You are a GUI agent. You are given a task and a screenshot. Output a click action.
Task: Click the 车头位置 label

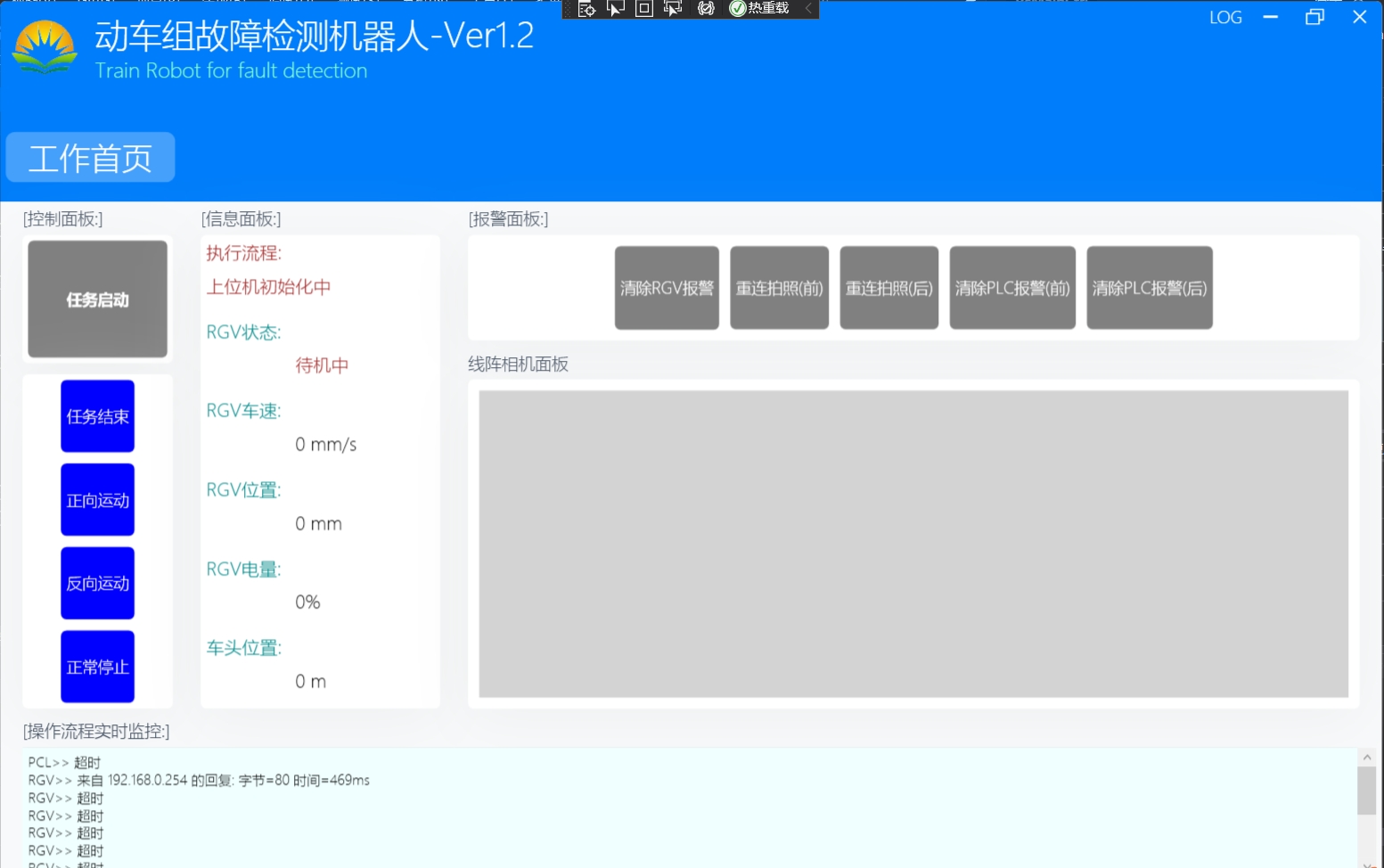(x=244, y=648)
